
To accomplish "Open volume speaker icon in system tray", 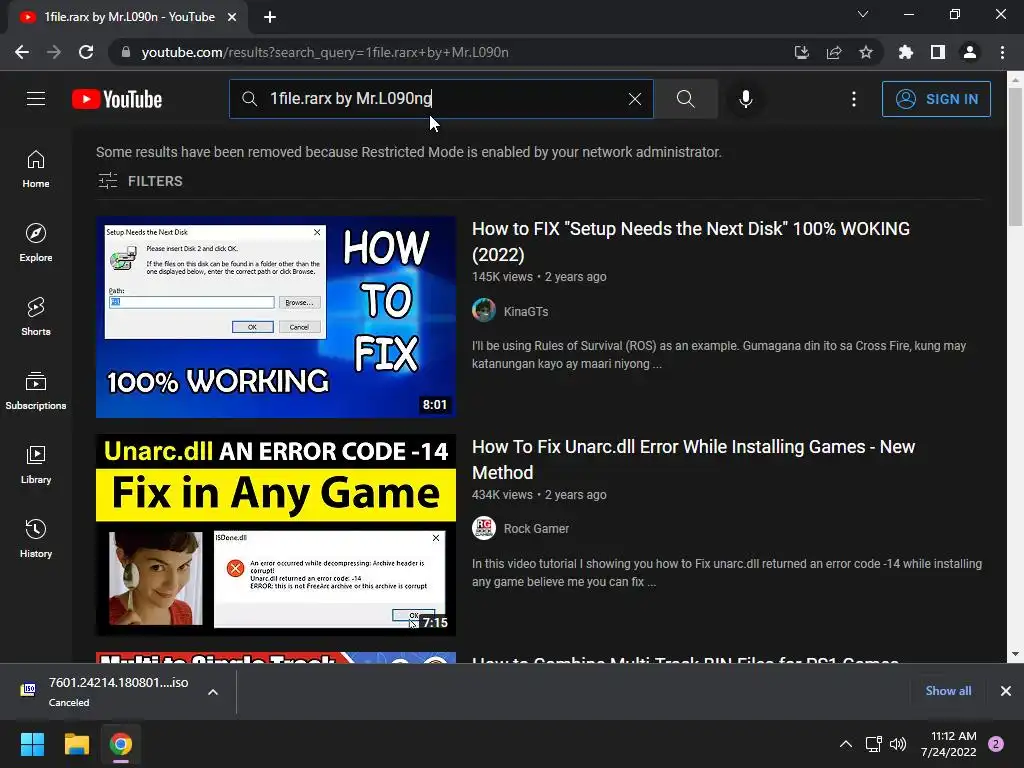I will pyautogui.click(x=898, y=744).
